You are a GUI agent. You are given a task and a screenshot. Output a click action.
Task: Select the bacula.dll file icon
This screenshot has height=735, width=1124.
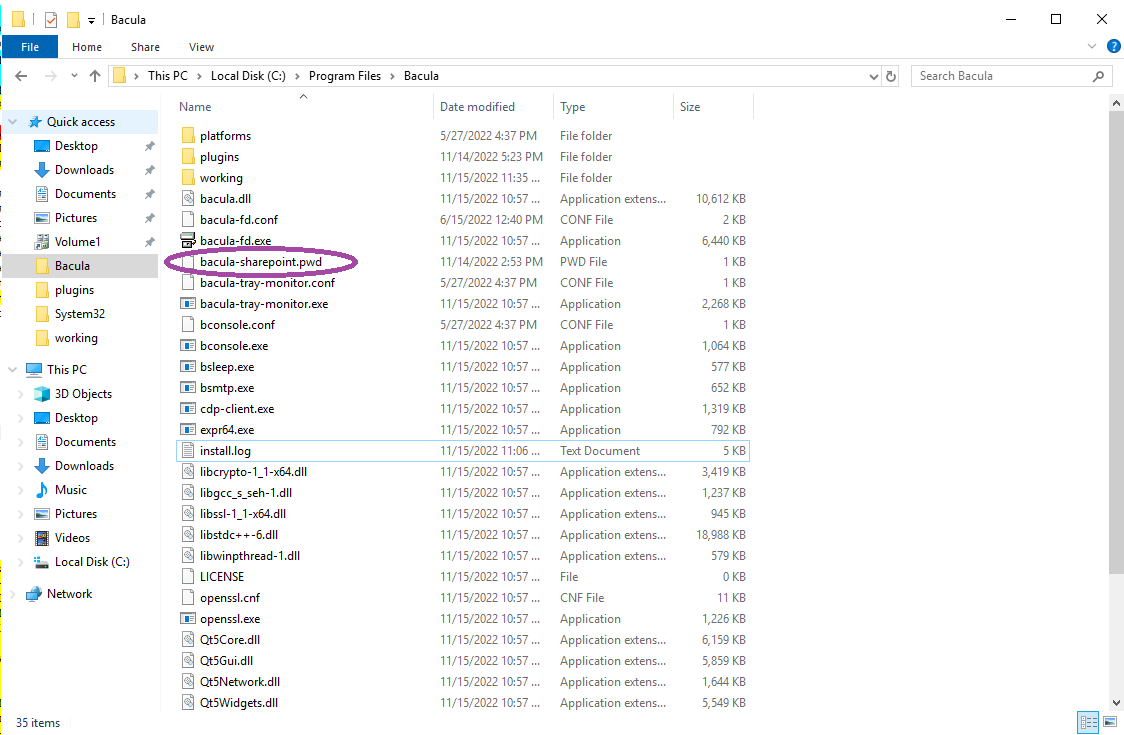188,199
